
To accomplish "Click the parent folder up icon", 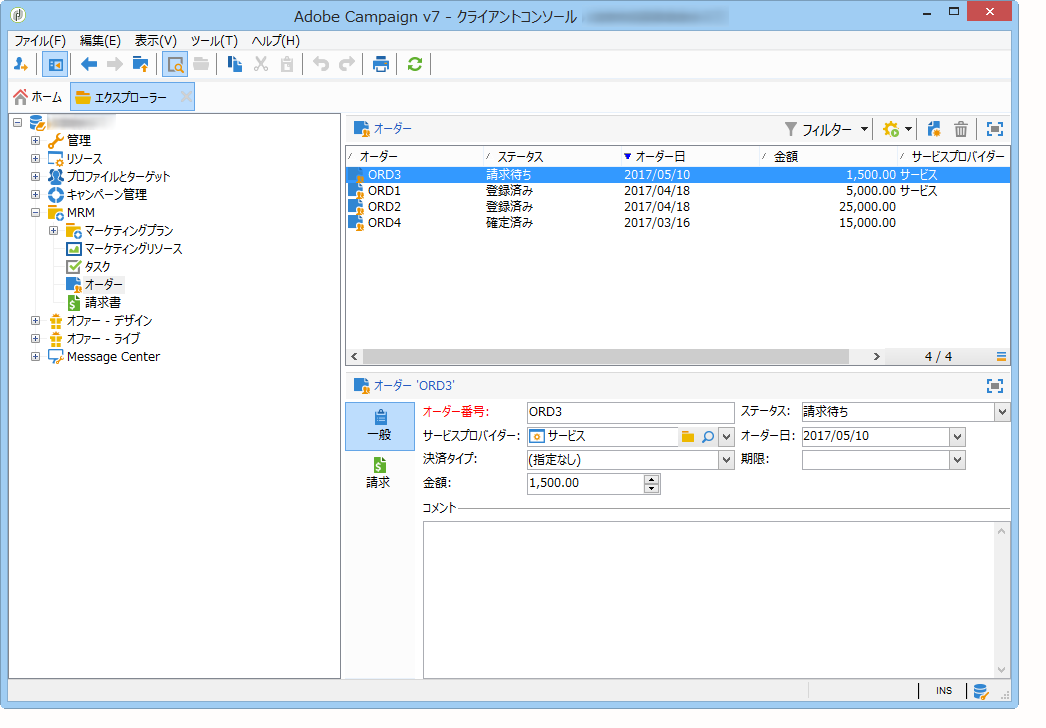I will [141, 65].
